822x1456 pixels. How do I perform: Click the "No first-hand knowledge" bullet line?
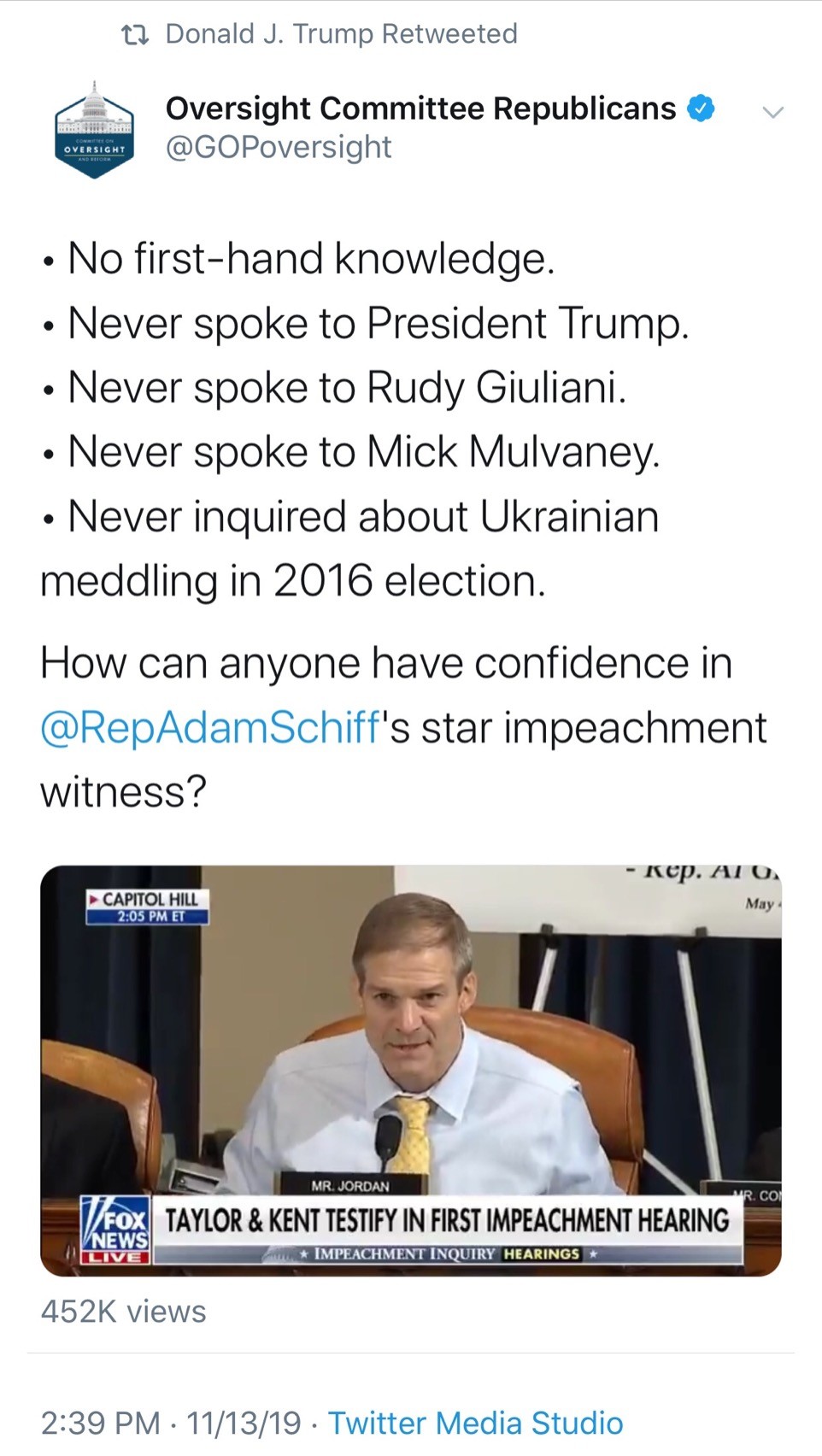[310, 258]
